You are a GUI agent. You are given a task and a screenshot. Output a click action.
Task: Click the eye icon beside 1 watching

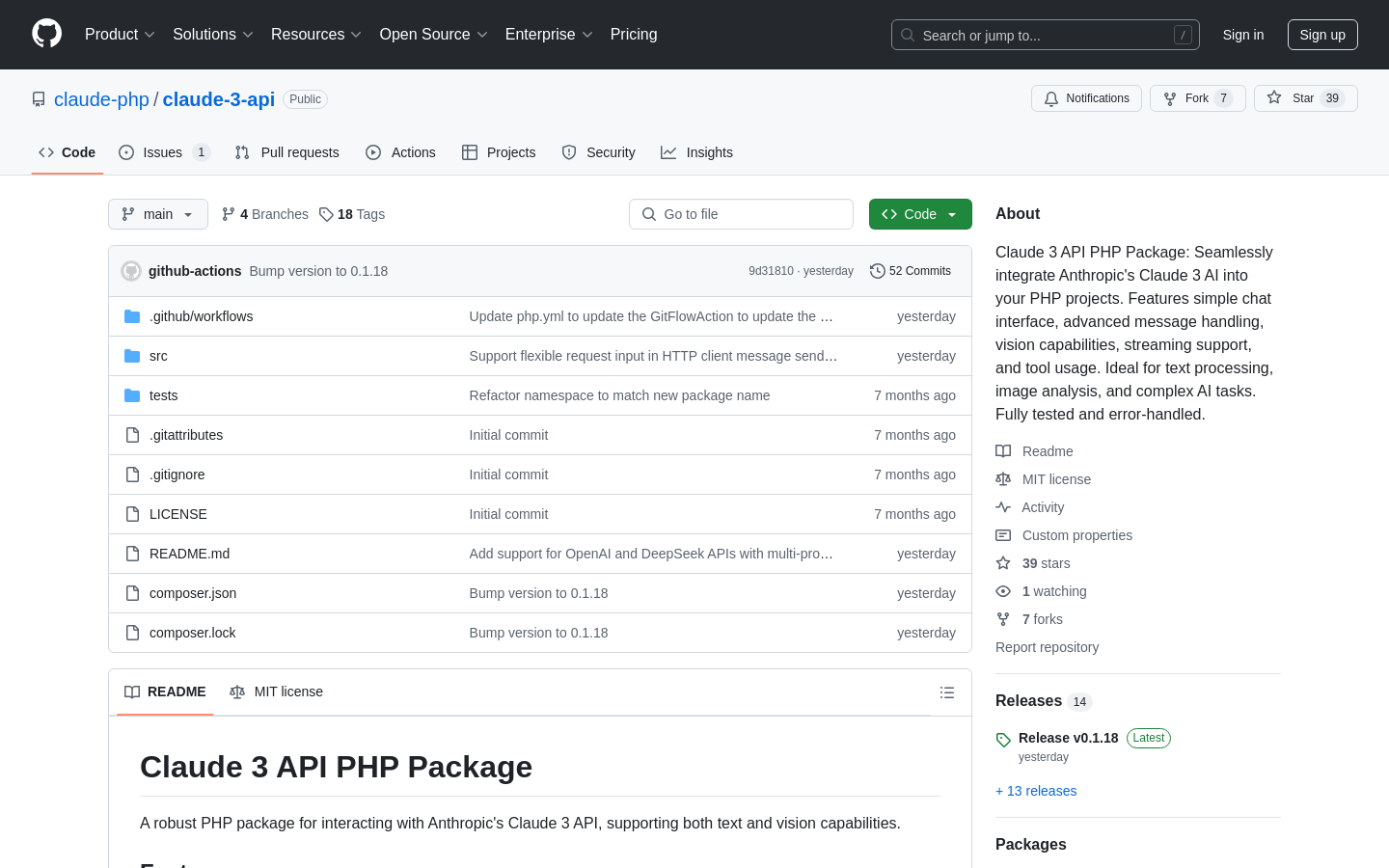tap(1003, 591)
